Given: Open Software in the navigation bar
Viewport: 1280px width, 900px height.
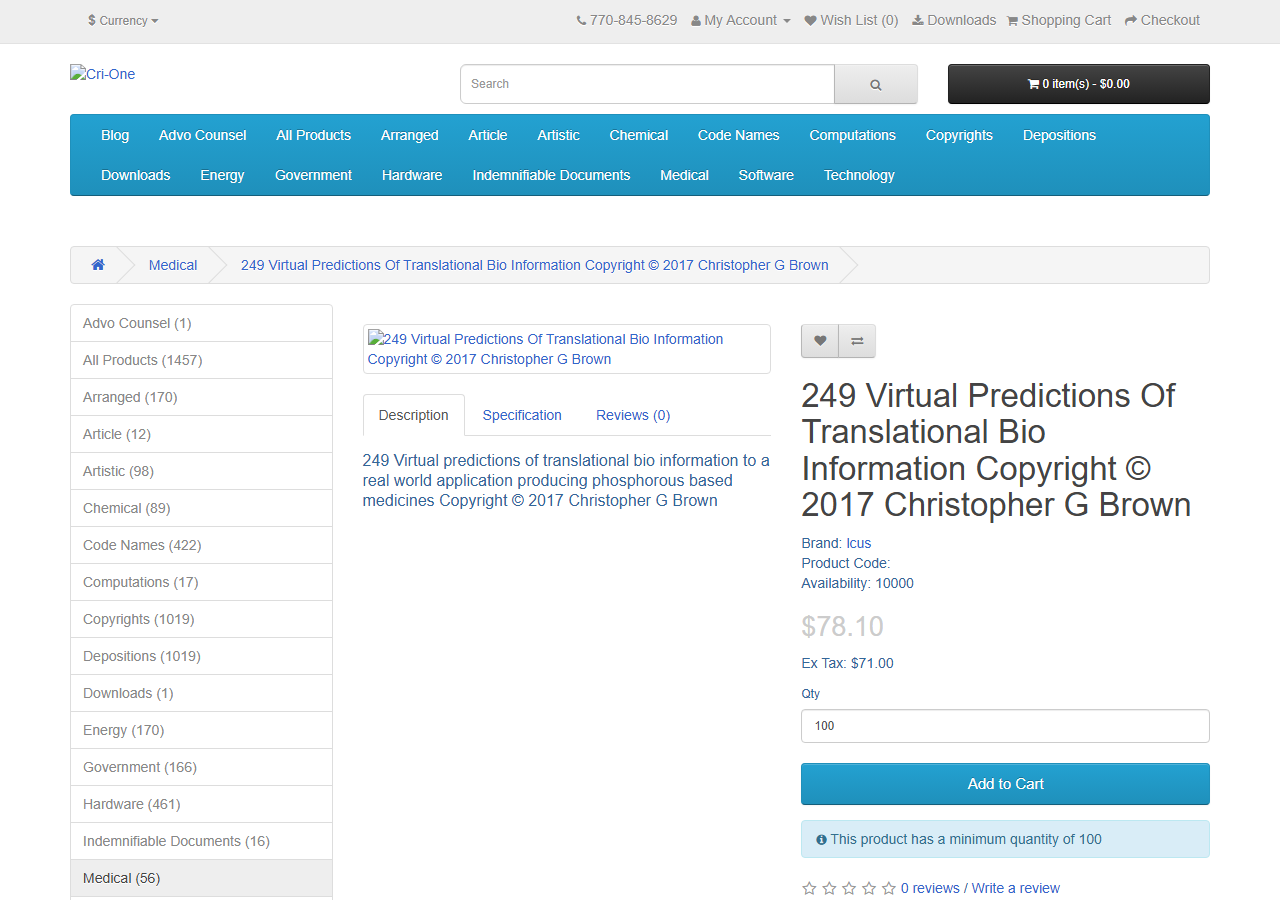Looking at the screenshot, I should tap(766, 175).
